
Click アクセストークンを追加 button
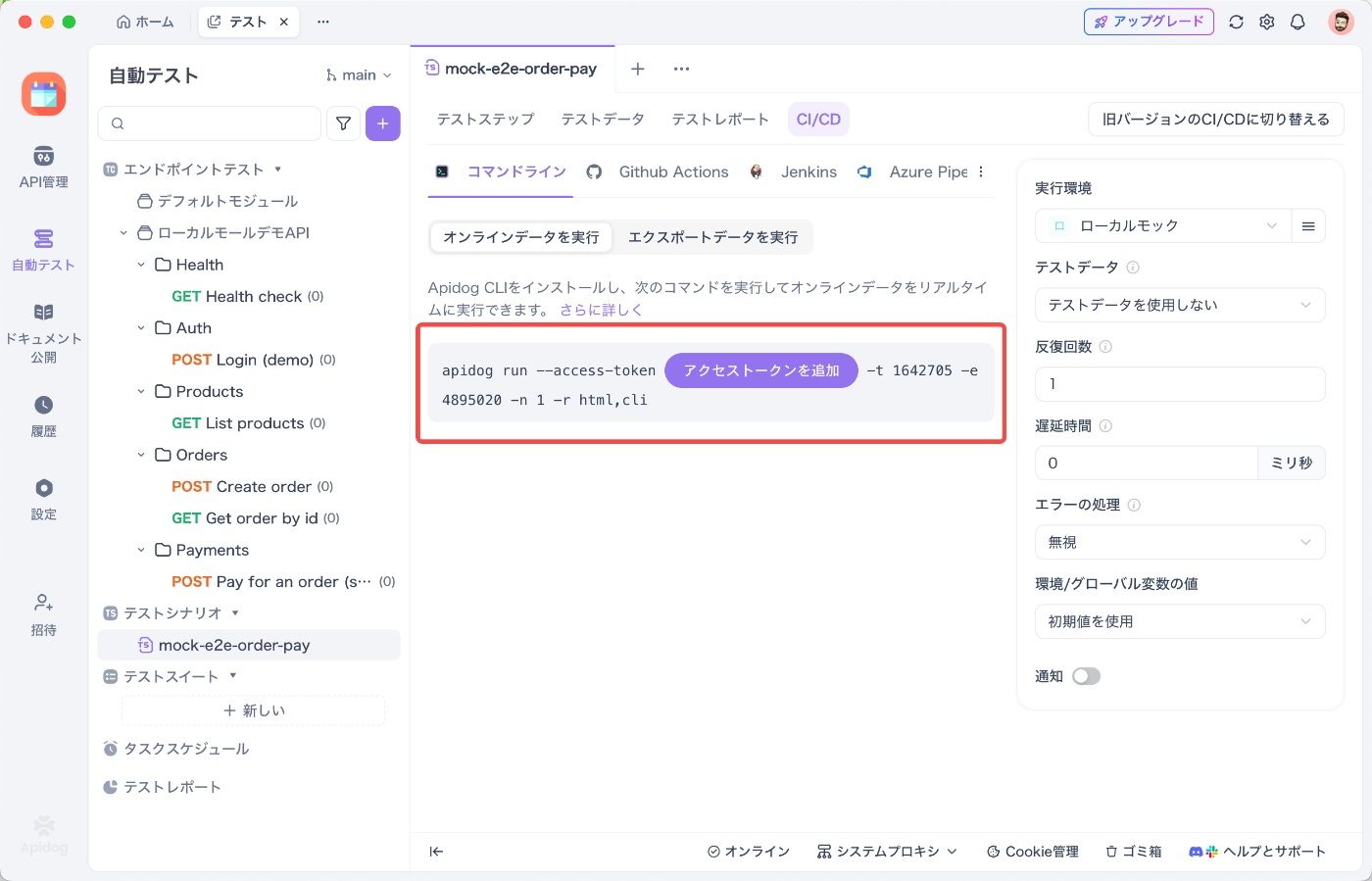(x=761, y=370)
